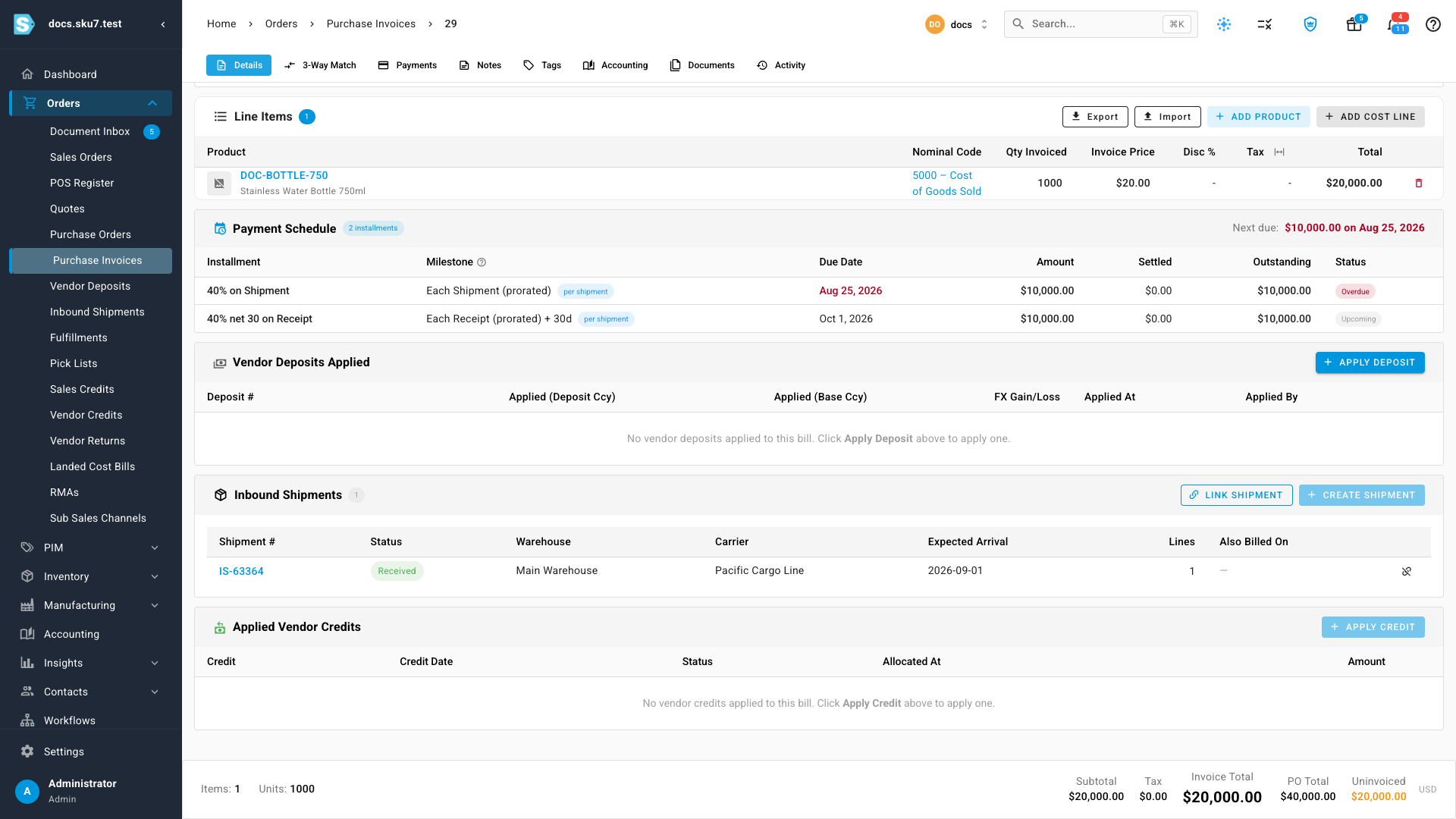The height and width of the screenshot is (819, 1456).
Task: Click LINK SHIPMENT button
Action: click(1237, 495)
